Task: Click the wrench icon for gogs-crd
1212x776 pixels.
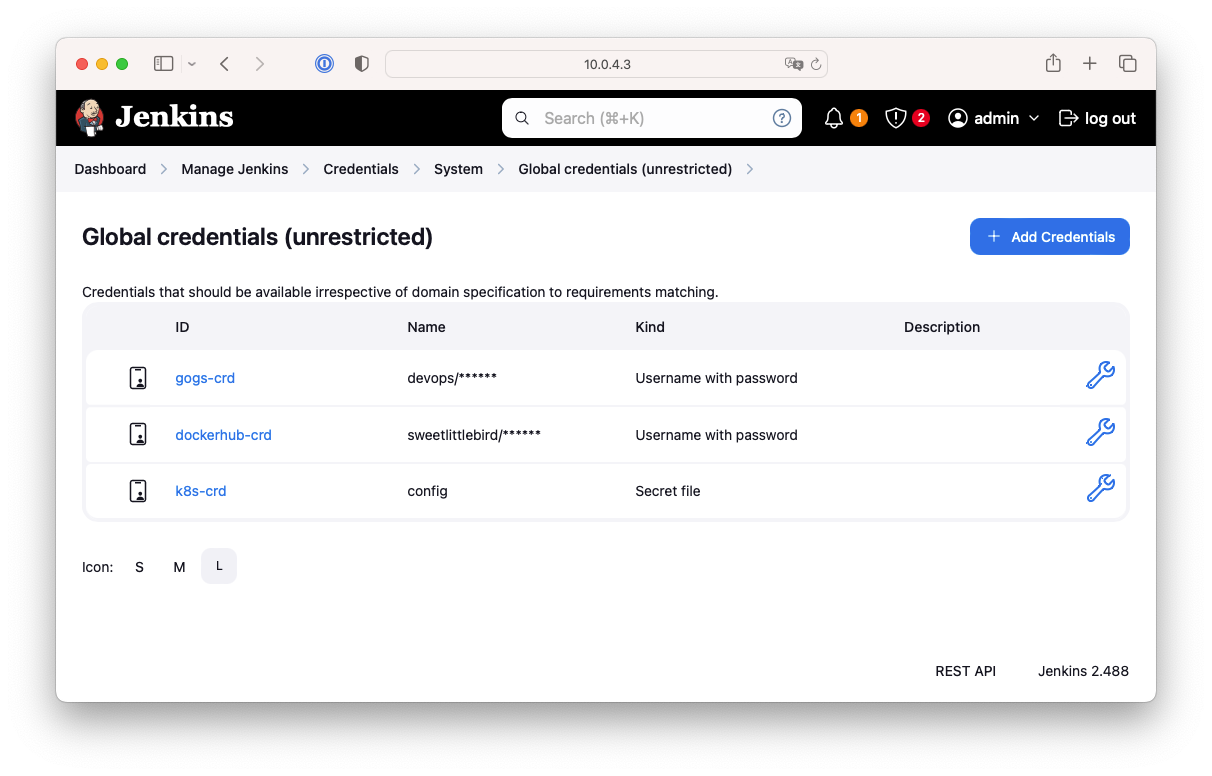Action: click(1100, 375)
